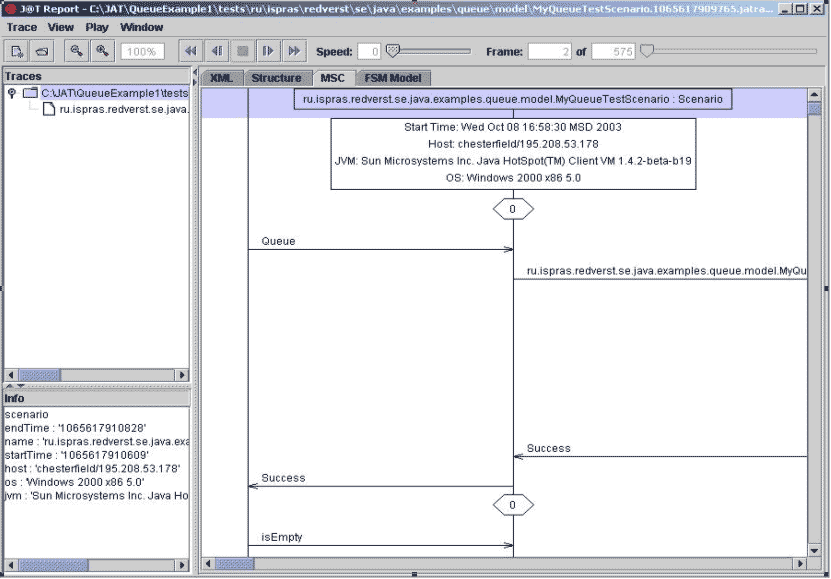The height and width of the screenshot is (579, 831).
Task: Select the ru.ispras.redverst trace file item
Action: coord(122,108)
